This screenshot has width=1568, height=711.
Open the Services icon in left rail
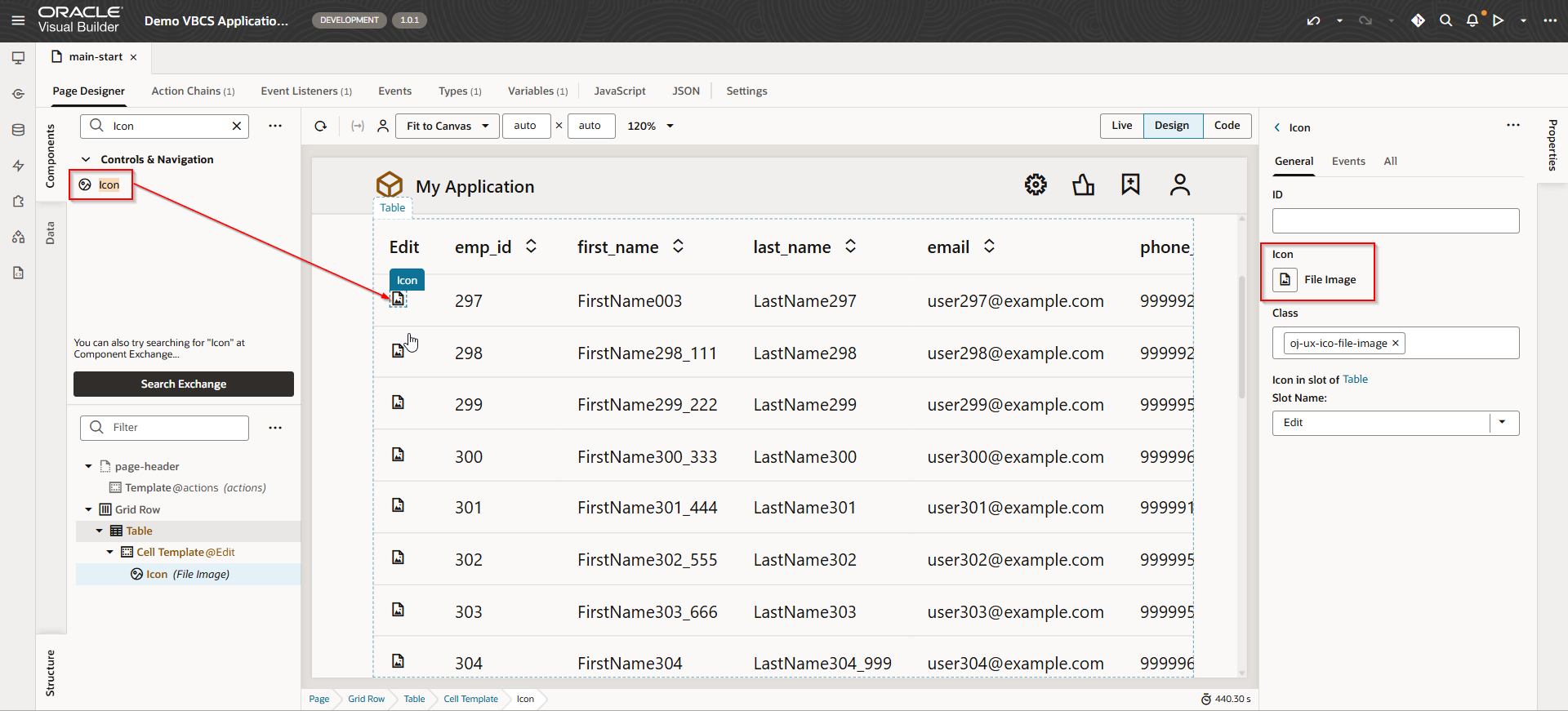[x=18, y=94]
